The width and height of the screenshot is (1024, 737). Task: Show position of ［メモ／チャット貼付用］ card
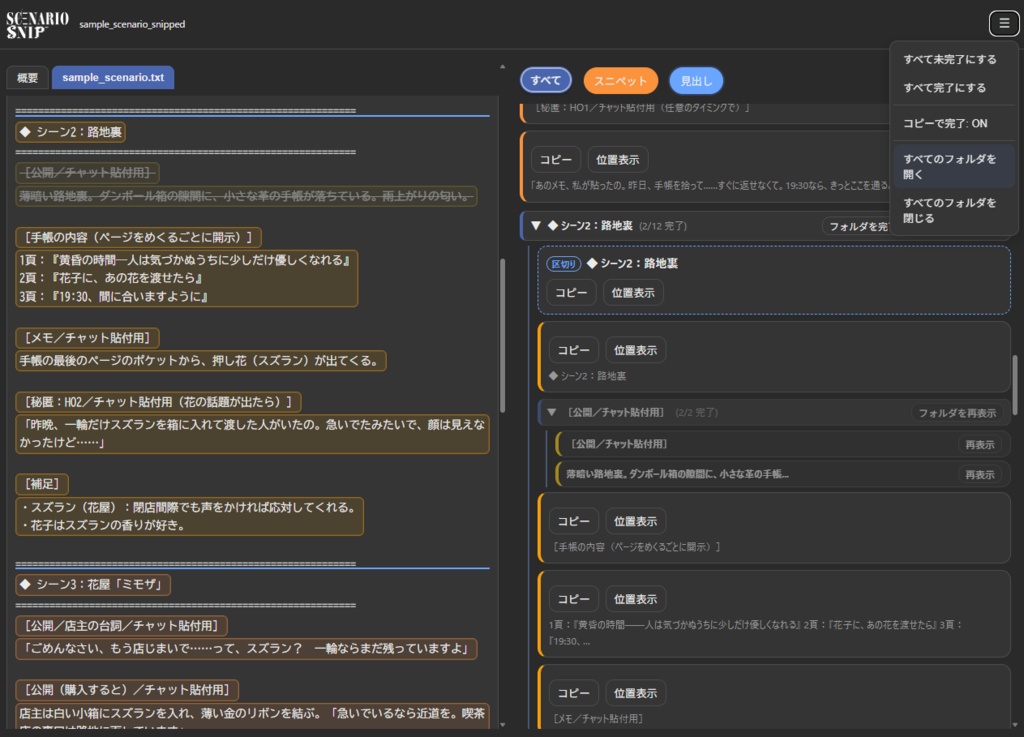pos(635,693)
